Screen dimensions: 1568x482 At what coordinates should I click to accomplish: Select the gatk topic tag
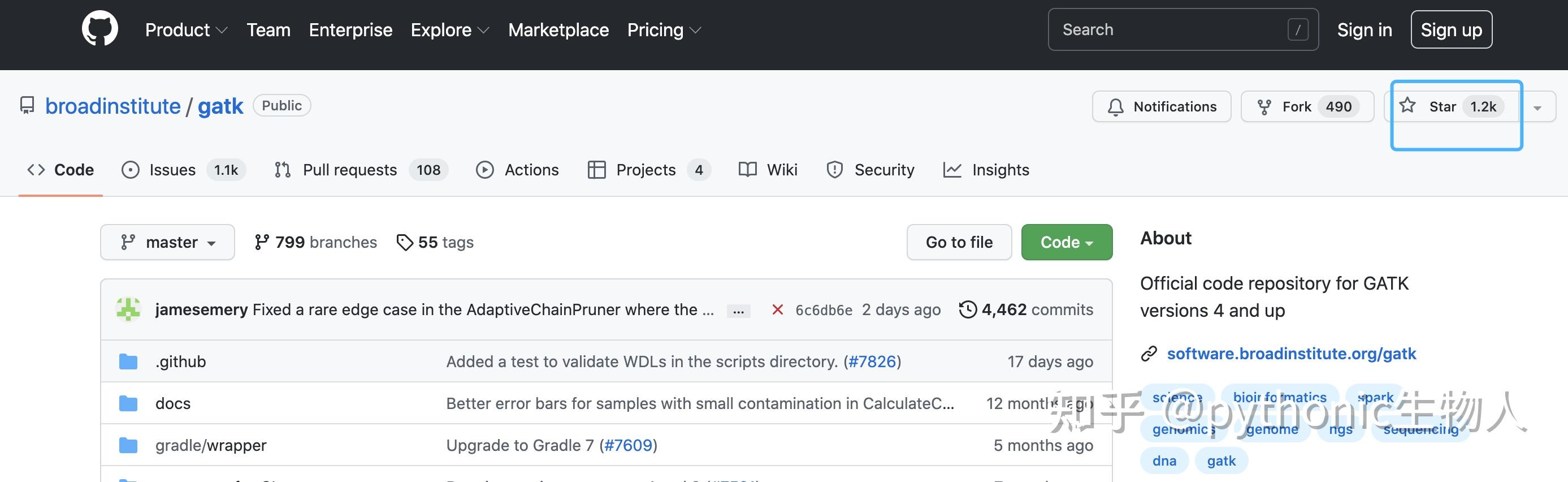1221,461
